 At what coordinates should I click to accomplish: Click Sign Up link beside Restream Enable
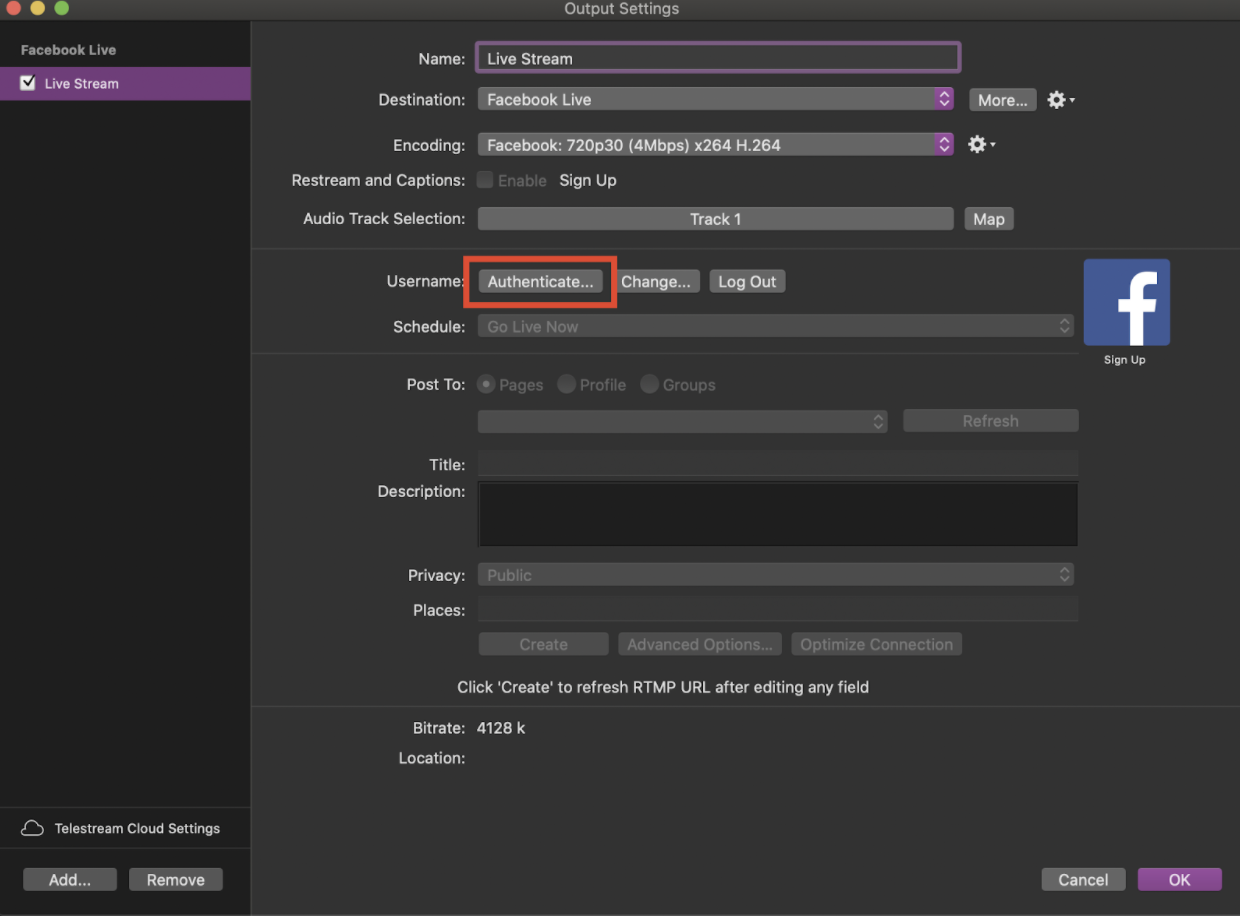point(588,181)
